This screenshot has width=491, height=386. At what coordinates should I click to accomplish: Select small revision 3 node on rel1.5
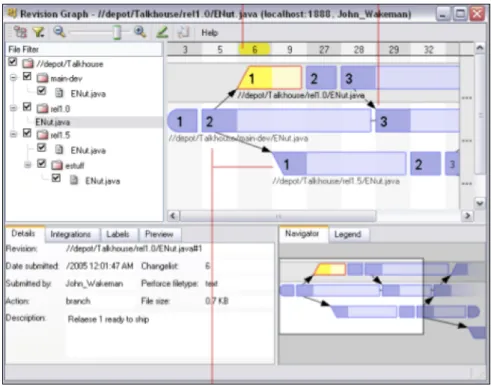point(452,163)
